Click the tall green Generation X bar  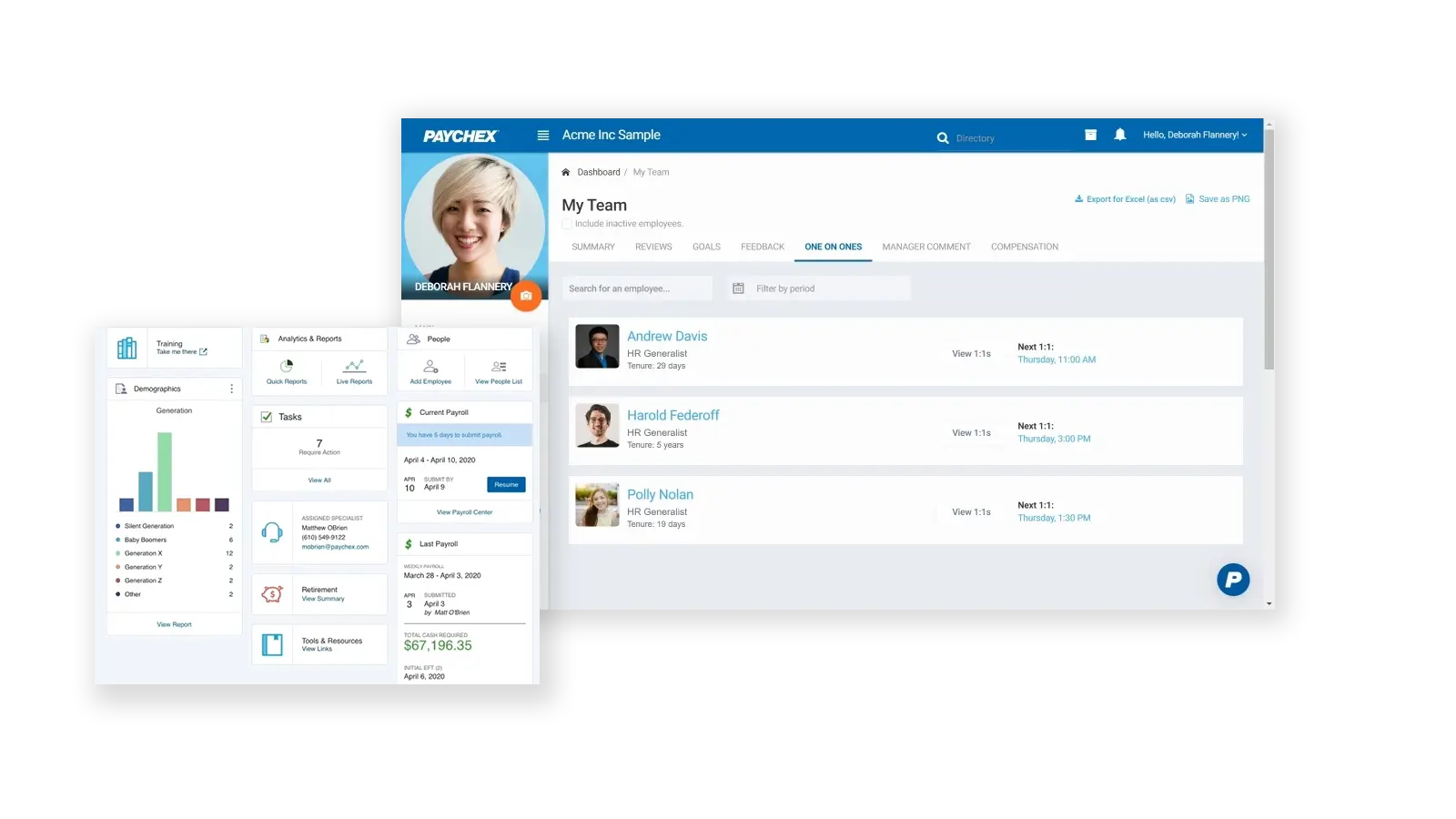[x=165, y=471]
